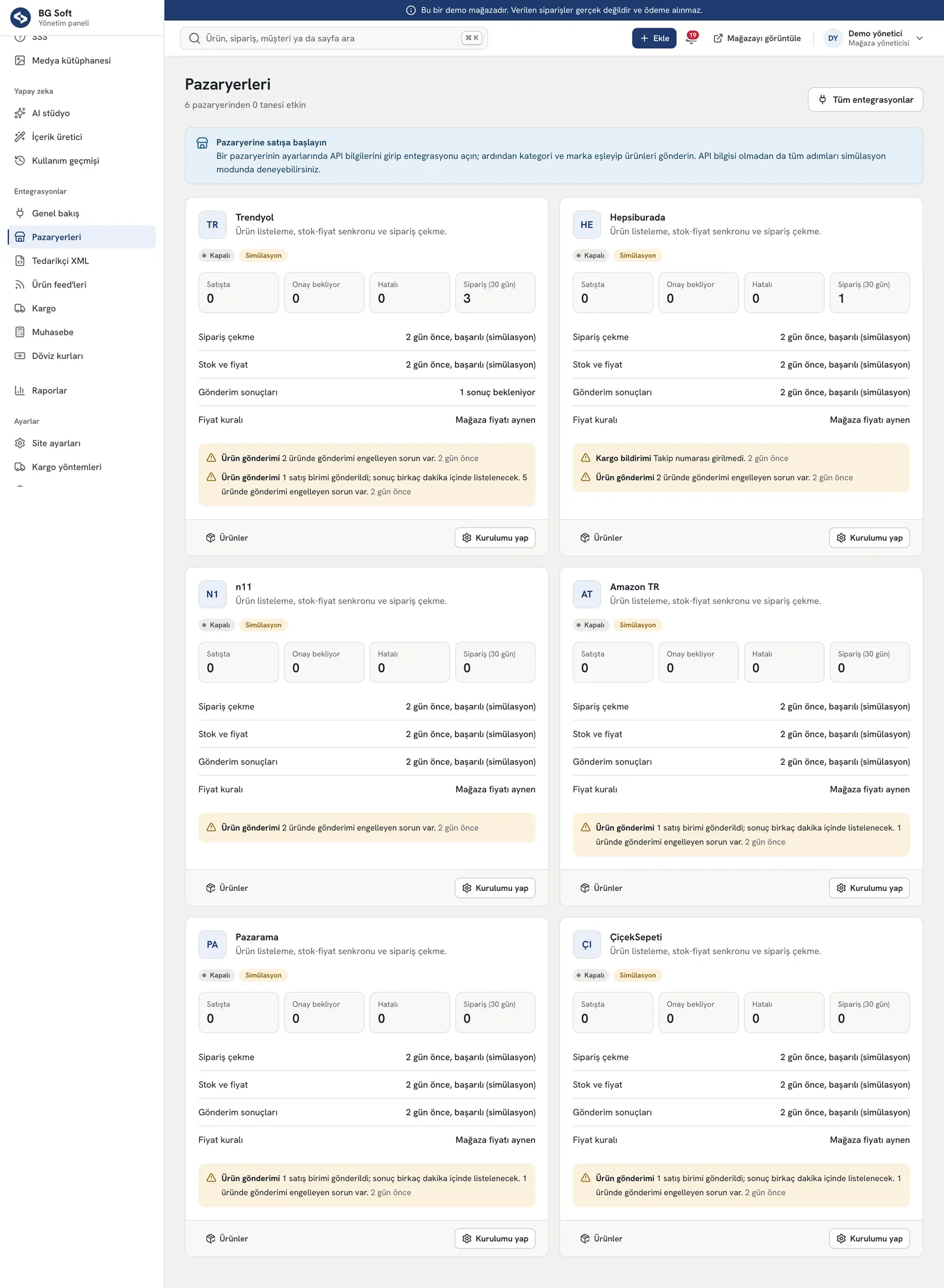Click the Simülasyon badge on Hepsiburada
The image size is (944, 1288).
point(638,255)
